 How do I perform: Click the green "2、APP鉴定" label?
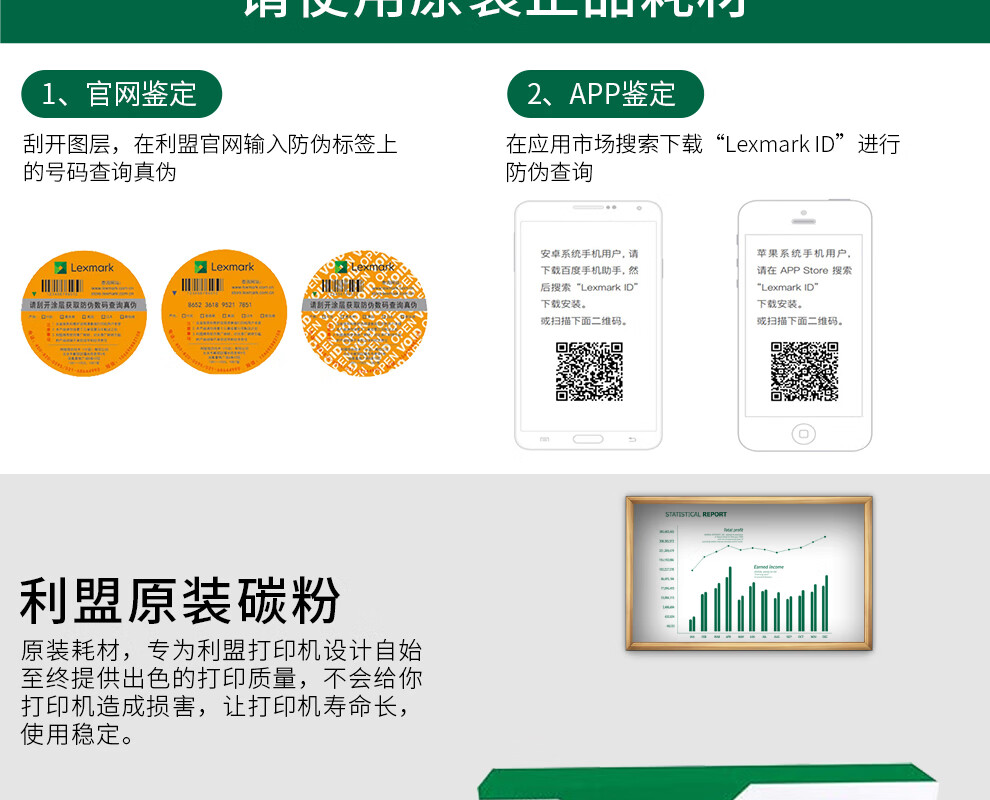(x=605, y=94)
